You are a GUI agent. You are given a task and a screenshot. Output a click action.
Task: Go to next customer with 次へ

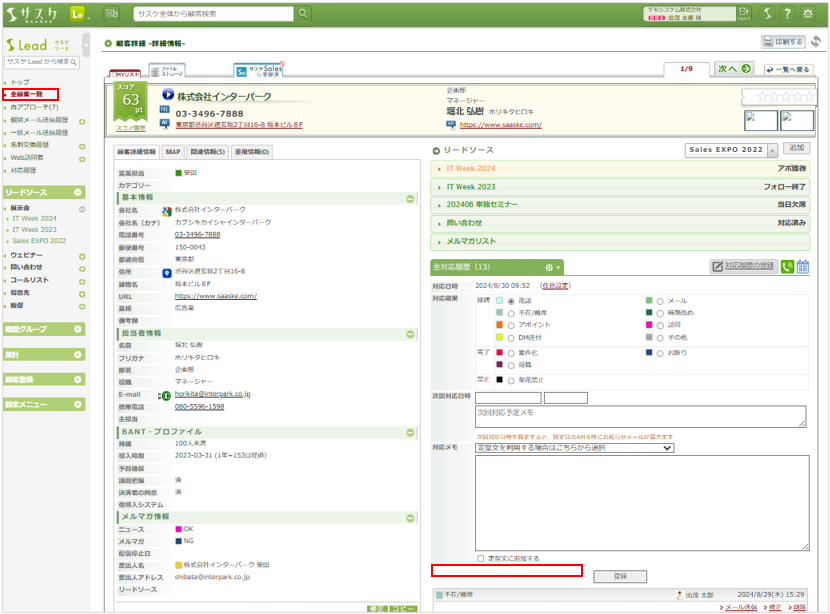click(734, 69)
